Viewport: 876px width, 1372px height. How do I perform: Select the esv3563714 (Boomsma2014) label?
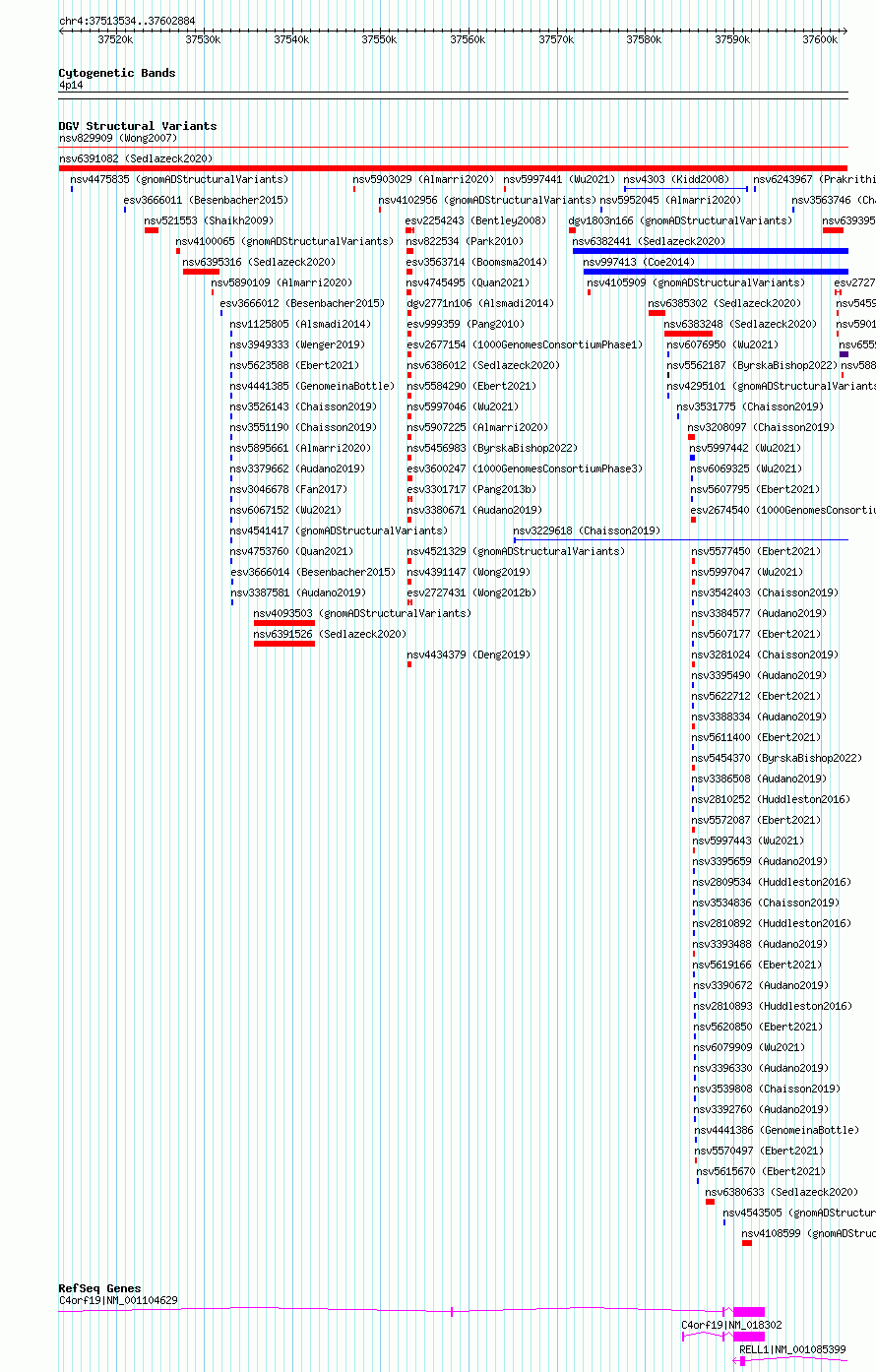476,262
